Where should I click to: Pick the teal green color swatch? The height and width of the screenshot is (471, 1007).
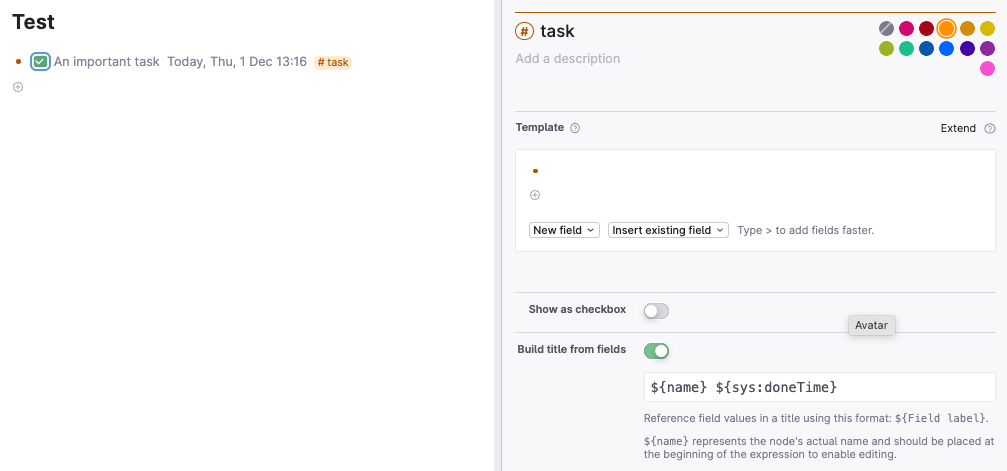point(906,49)
